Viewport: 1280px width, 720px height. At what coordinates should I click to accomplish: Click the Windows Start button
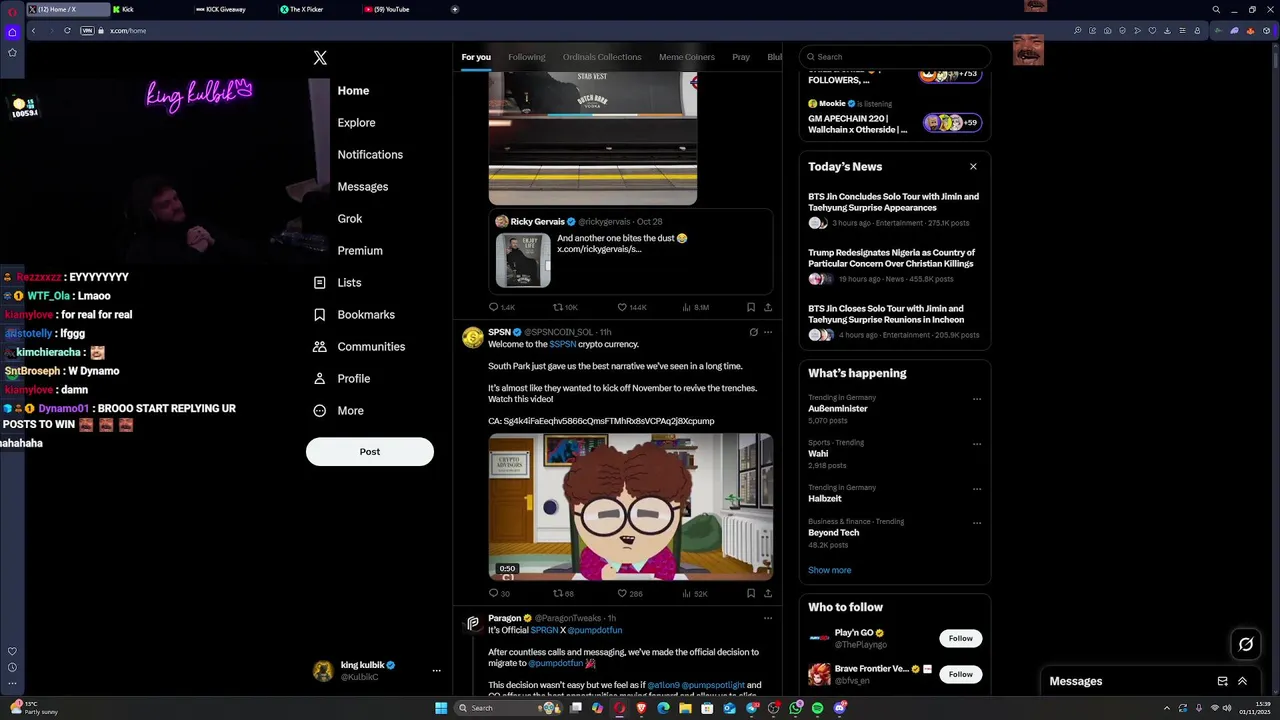tap(441, 708)
